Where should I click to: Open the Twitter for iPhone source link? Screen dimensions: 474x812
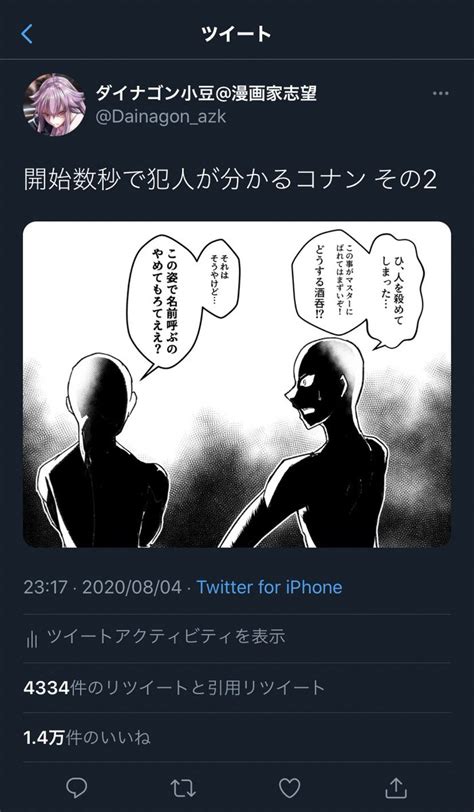pos(269,587)
